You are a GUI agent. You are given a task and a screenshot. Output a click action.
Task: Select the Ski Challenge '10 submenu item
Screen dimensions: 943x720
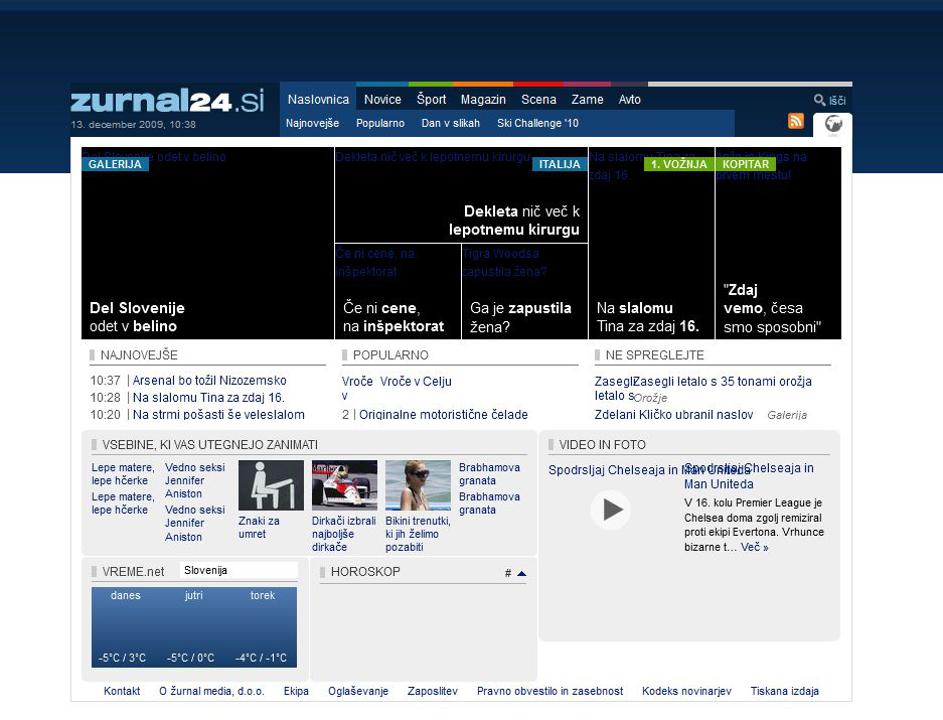537,123
